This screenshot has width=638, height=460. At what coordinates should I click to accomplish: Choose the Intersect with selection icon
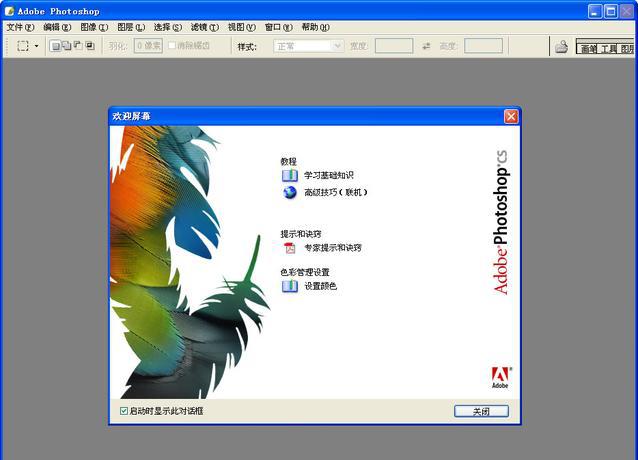tap(90, 46)
